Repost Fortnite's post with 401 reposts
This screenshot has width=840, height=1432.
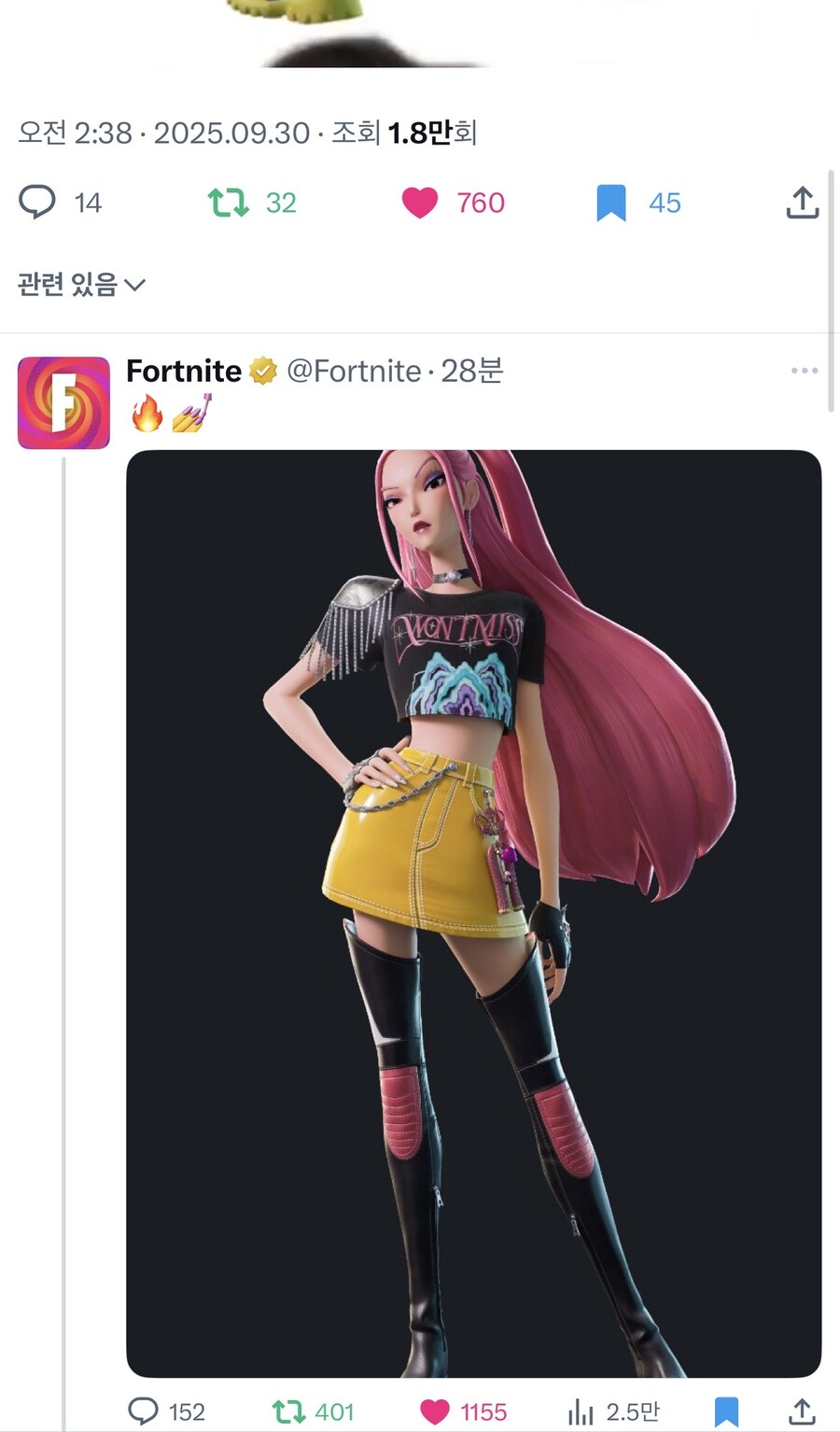pos(289,1411)
